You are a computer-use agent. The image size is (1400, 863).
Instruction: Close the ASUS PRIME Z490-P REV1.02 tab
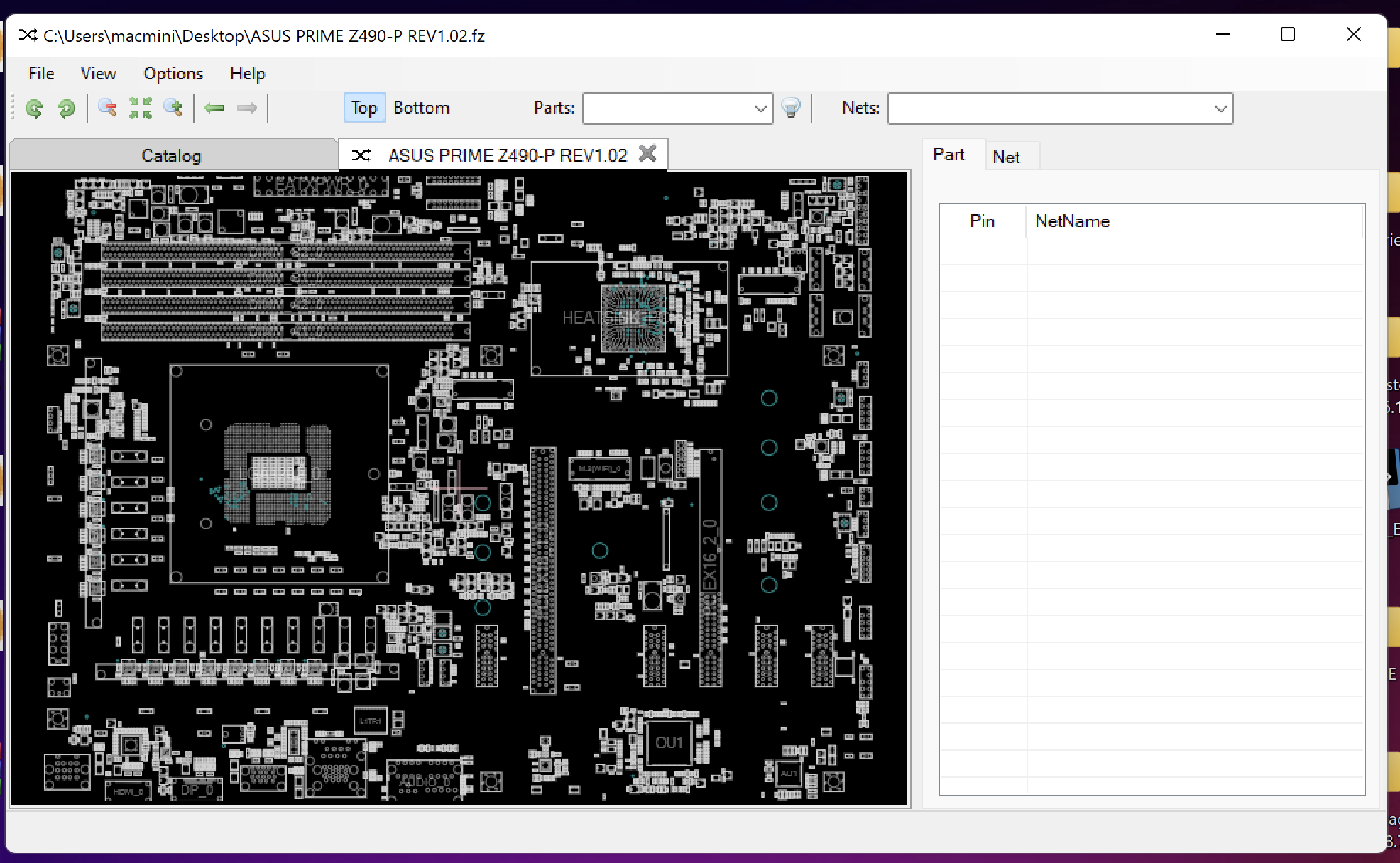click(647, 154)
